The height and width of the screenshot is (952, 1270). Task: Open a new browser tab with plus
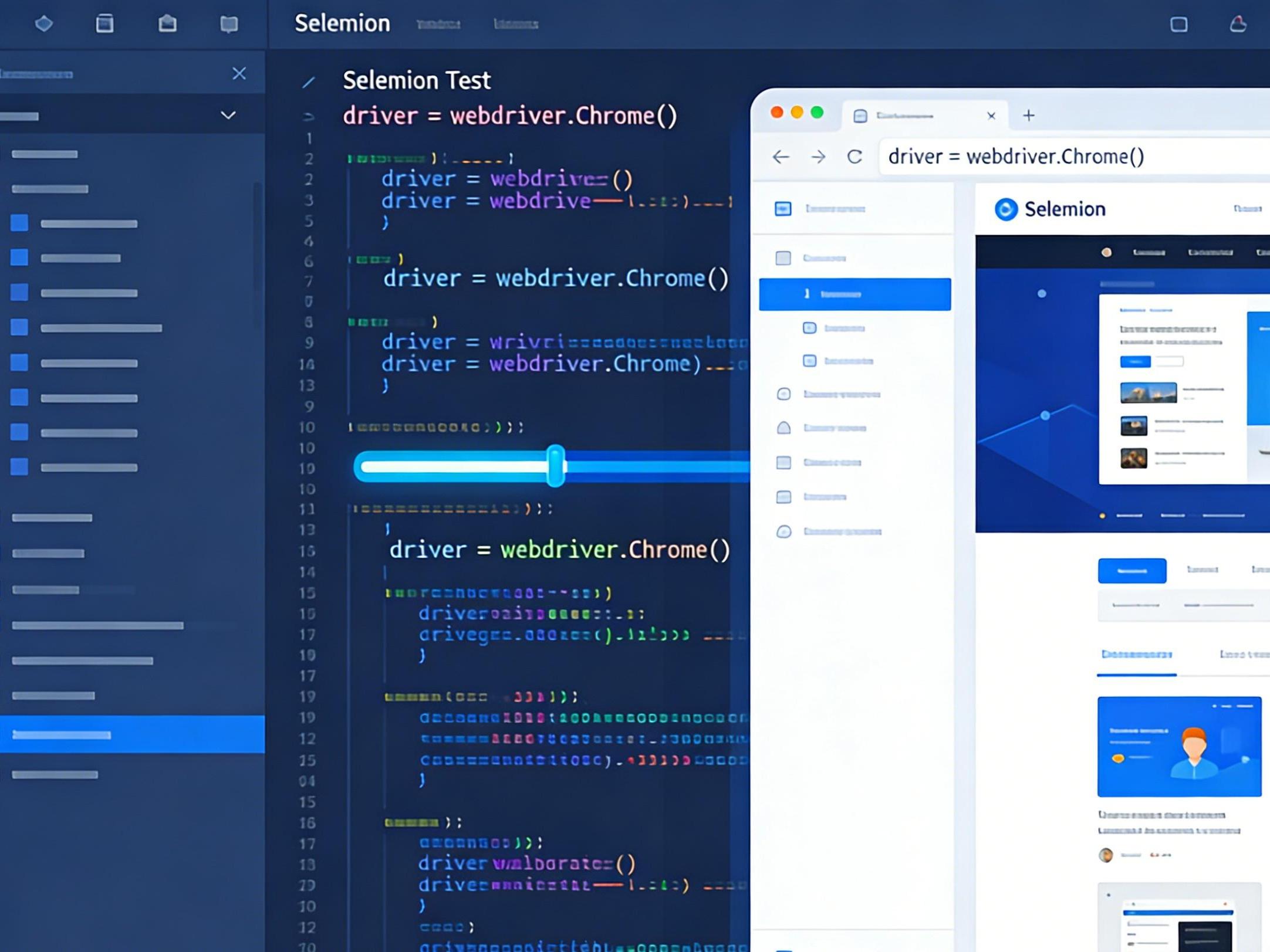point(1028,116)
